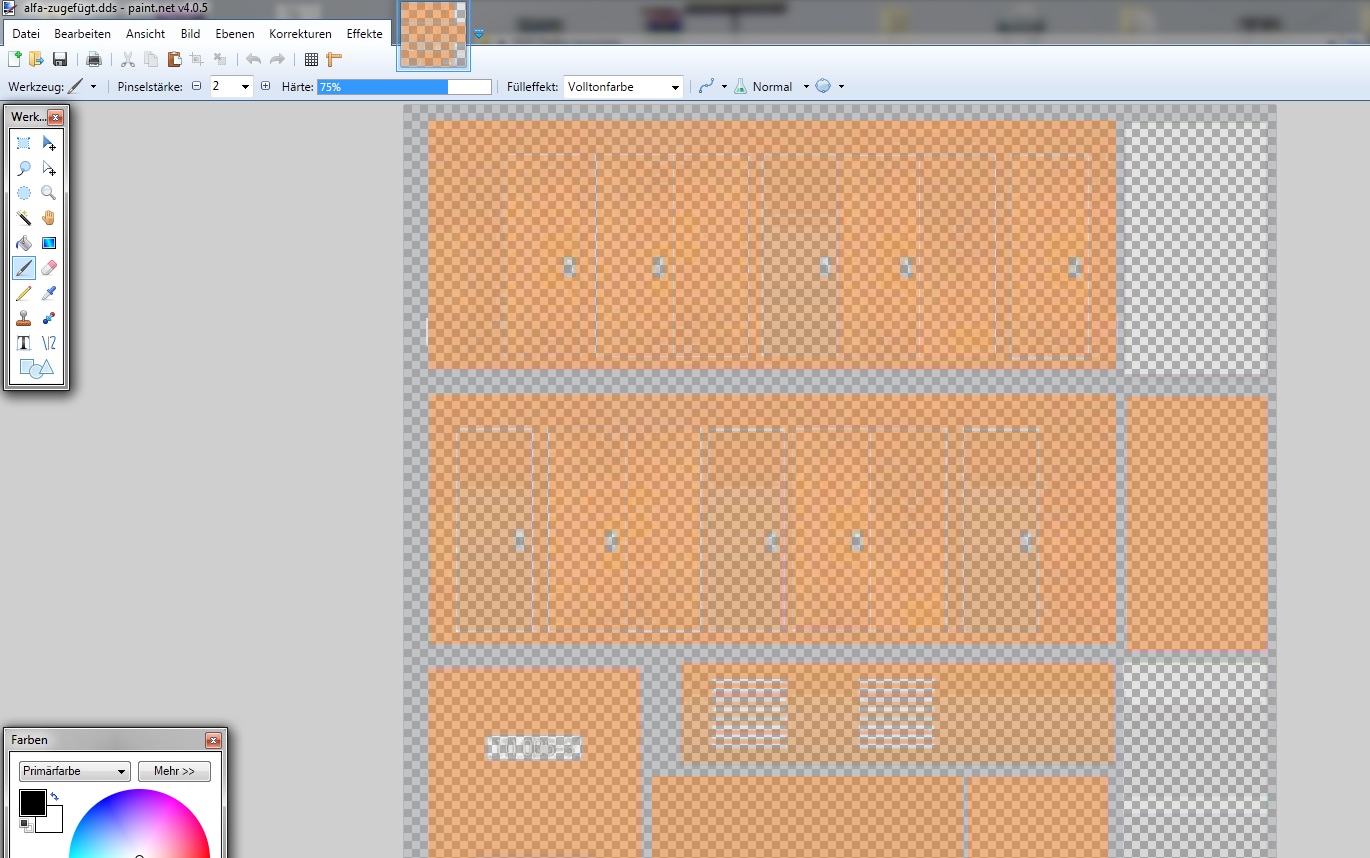Select the Pencil tool
The height and width of the screenshot is (858, 1370).
click(x=24, y=293)
